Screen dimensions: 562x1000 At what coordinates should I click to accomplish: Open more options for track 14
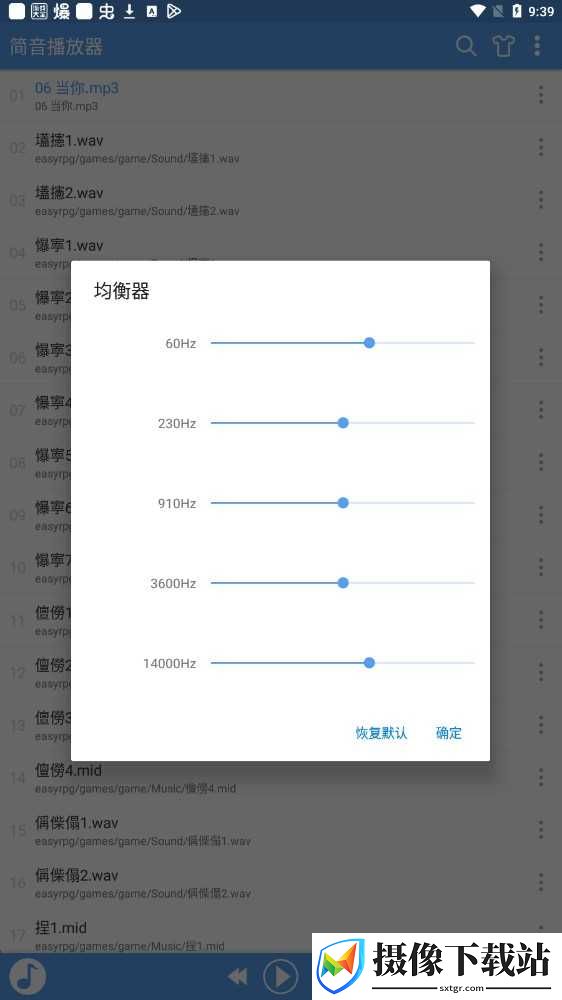pyautogui.click(x=541, y=777)
